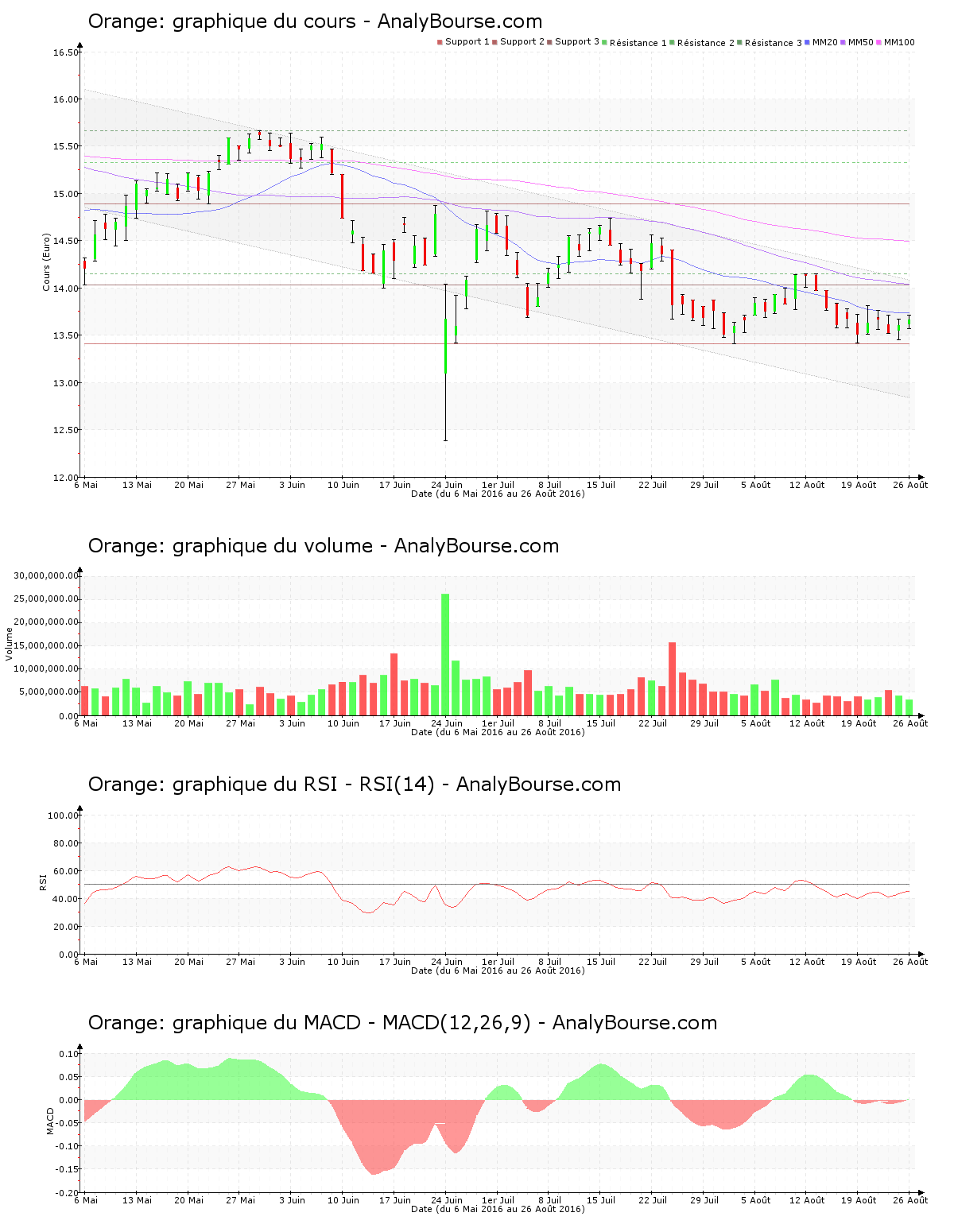Select the Résistance 3 legend entry
The width and height of the screenshot is (954, 1232).
pos(770,43)
